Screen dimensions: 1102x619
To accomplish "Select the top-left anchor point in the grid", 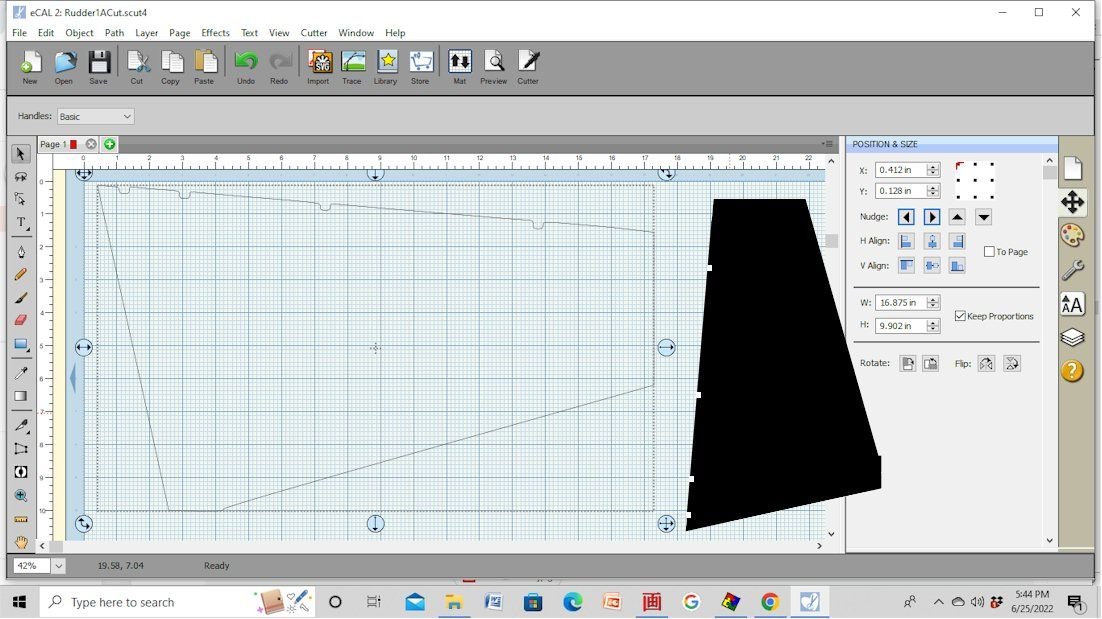I will pyautogui.click(x=959, y=165).
